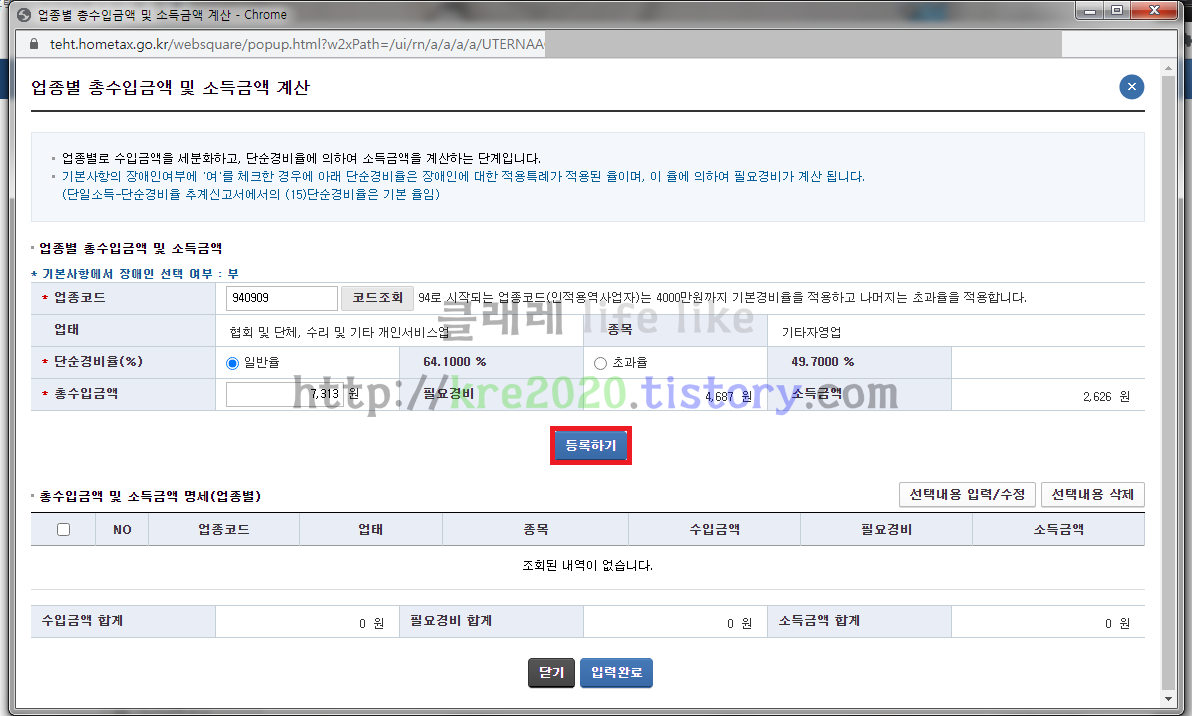Screen dimensions: 1192x716
Task: Click the 등록하기 button
Action: pyautogui.click(x=591, y=445)
